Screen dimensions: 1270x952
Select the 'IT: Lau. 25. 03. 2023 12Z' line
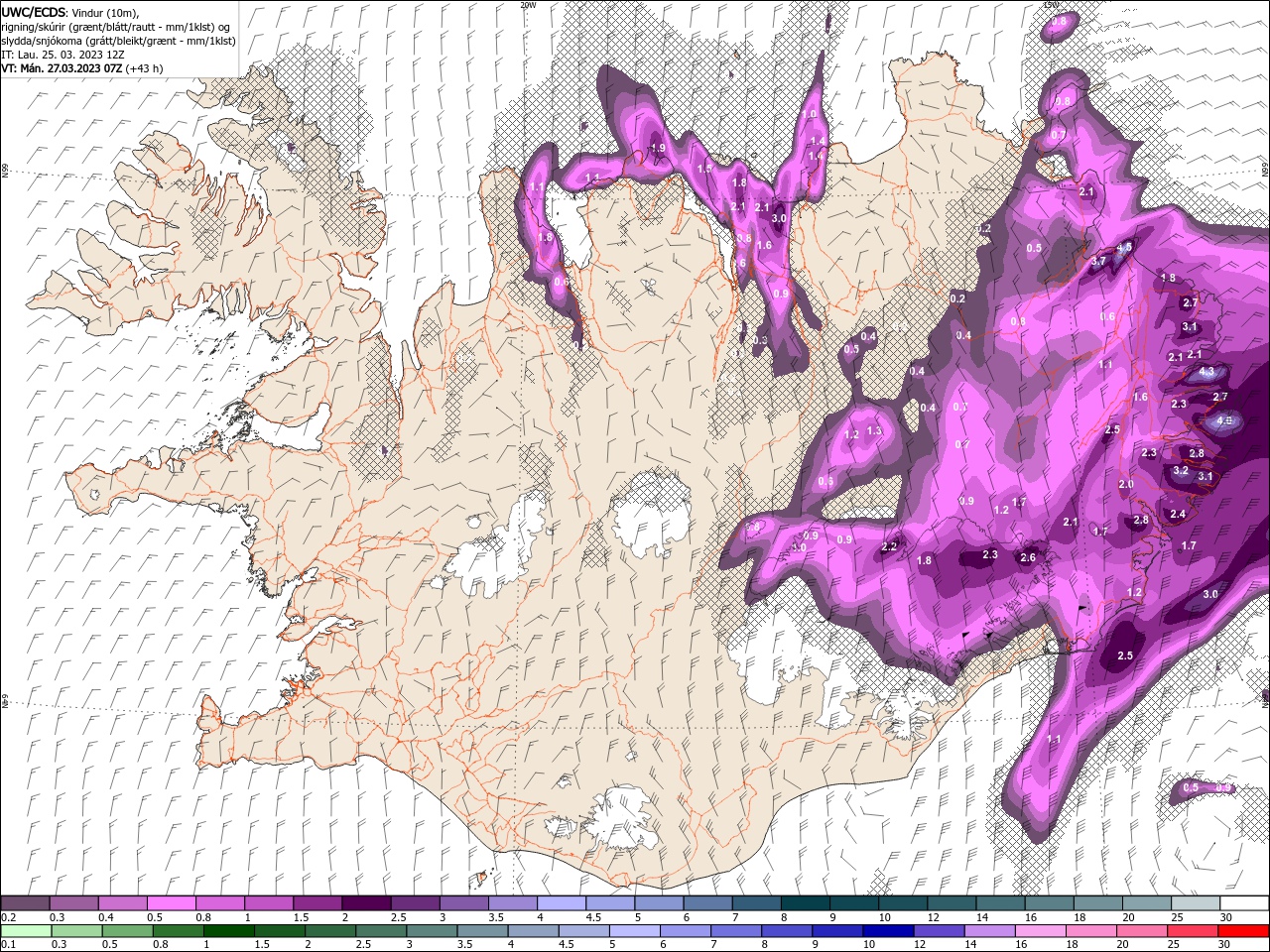pyautogui.click(x=64, y=55)
